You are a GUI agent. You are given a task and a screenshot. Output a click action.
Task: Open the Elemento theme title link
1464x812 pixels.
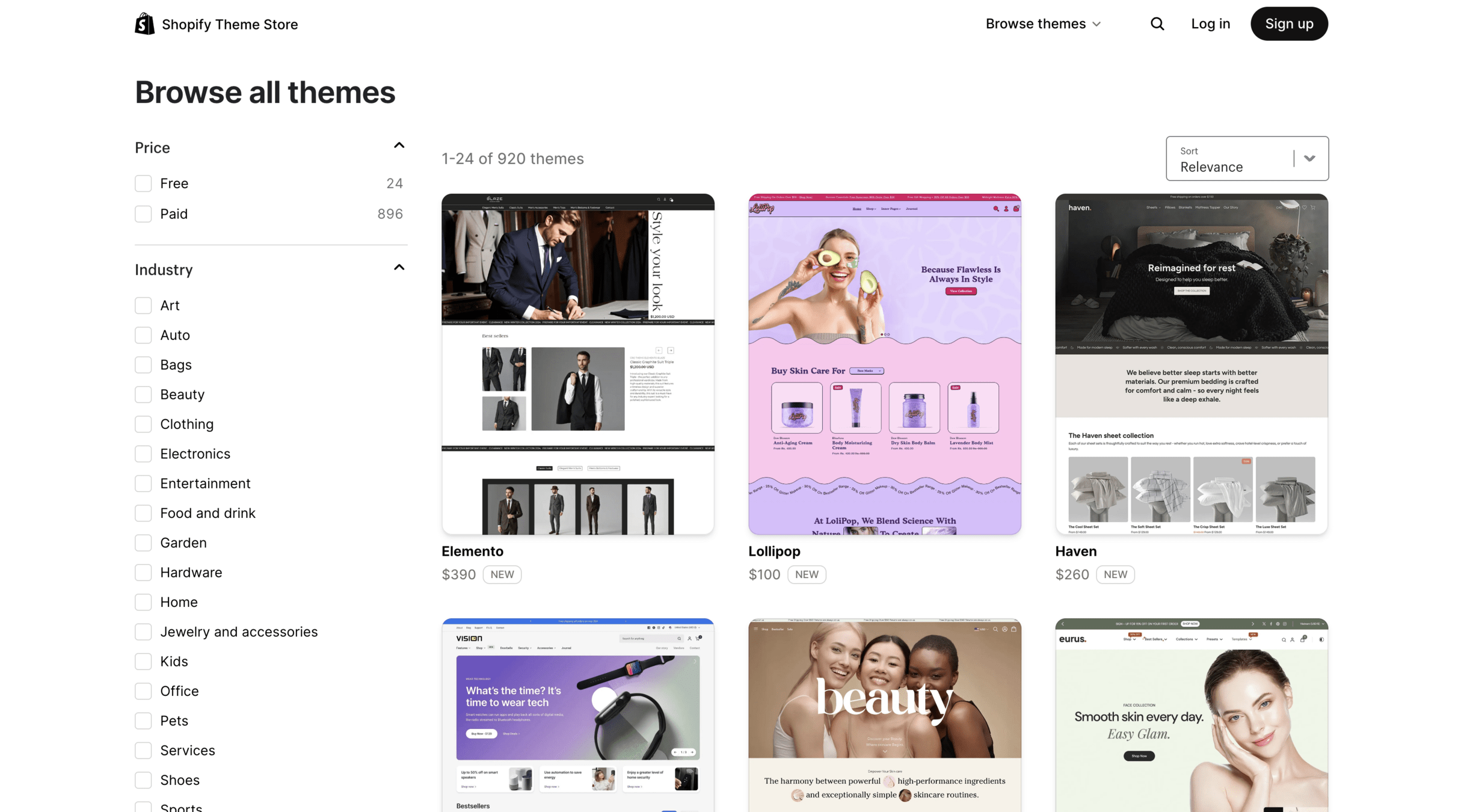(x=472, y=551)
